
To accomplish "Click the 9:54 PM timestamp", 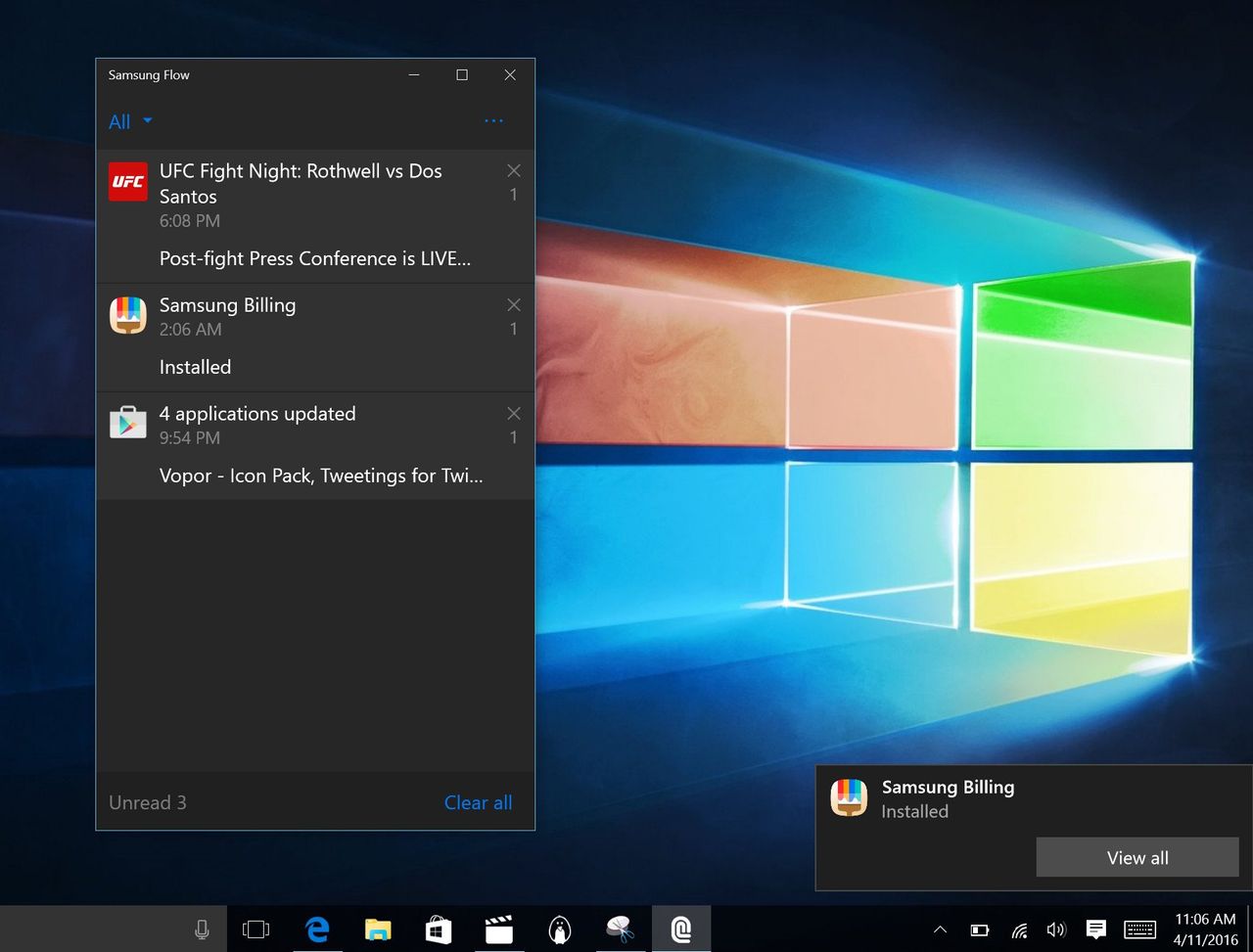I will tap(190, 438).
